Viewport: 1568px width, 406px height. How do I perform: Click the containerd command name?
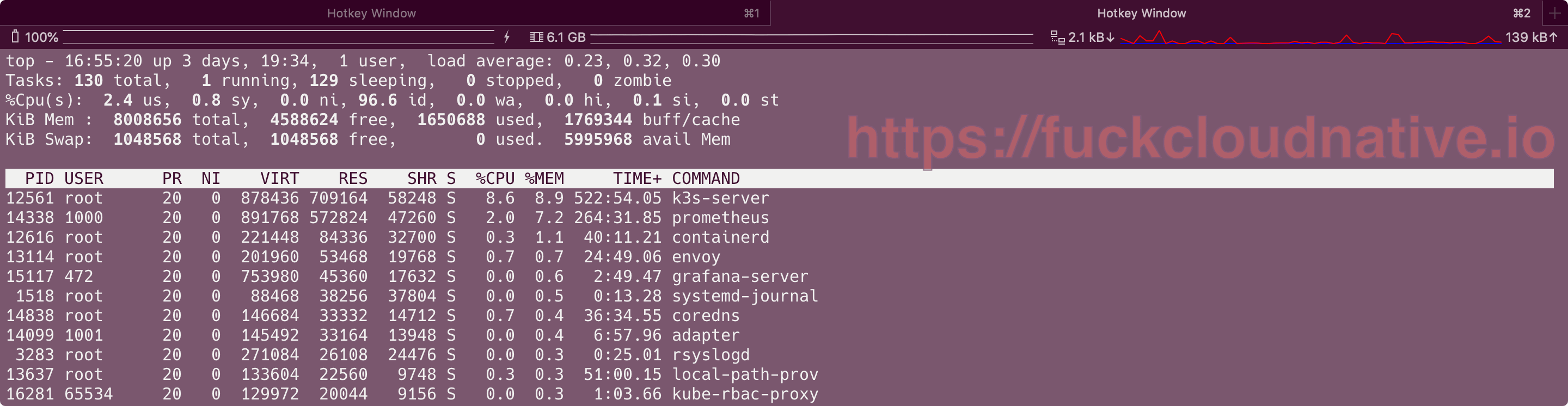(x=720, y=237)
